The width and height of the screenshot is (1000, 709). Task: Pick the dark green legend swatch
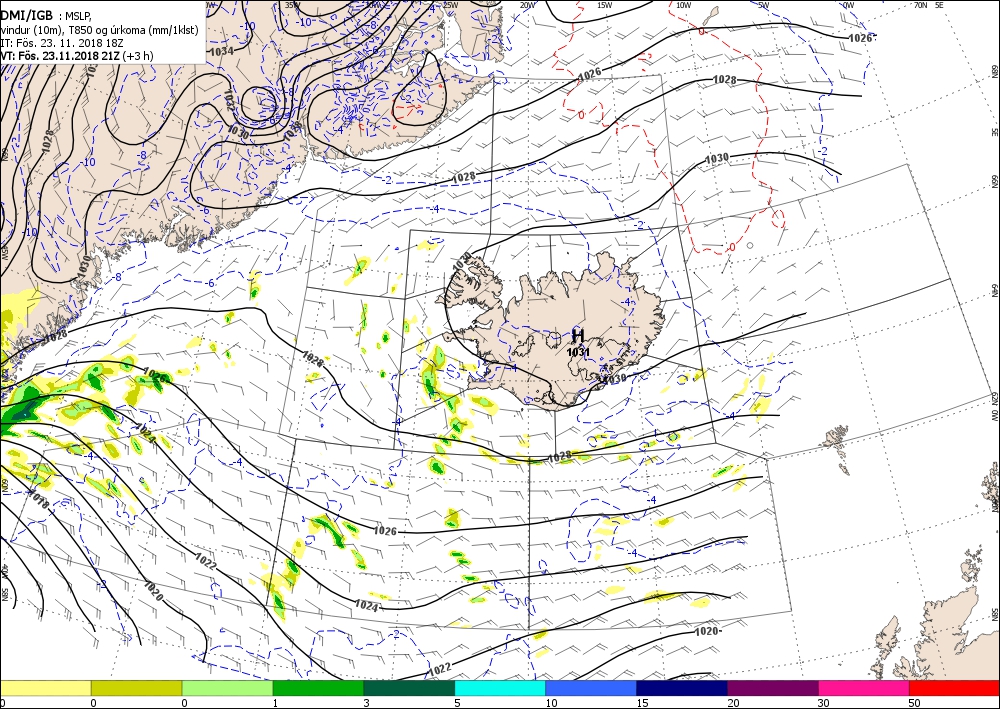coord(409,688)
